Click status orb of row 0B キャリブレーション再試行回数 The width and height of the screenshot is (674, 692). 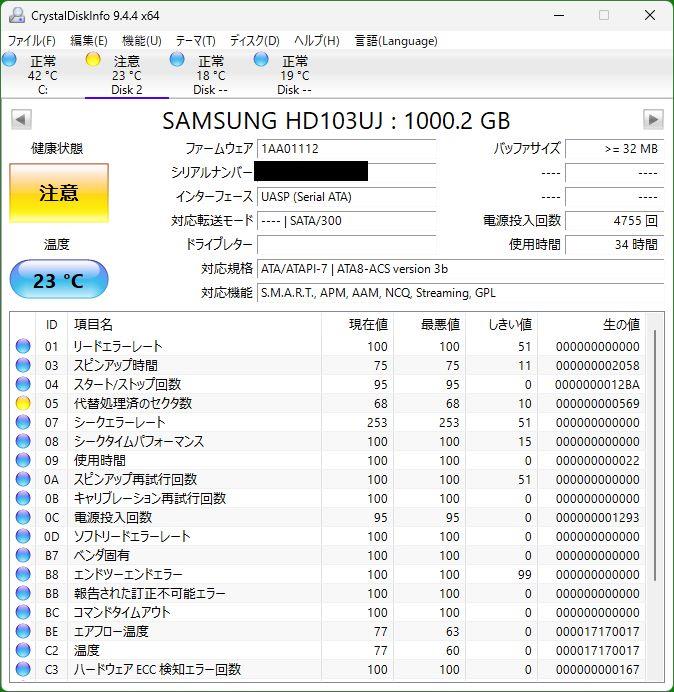pos(23,498)
